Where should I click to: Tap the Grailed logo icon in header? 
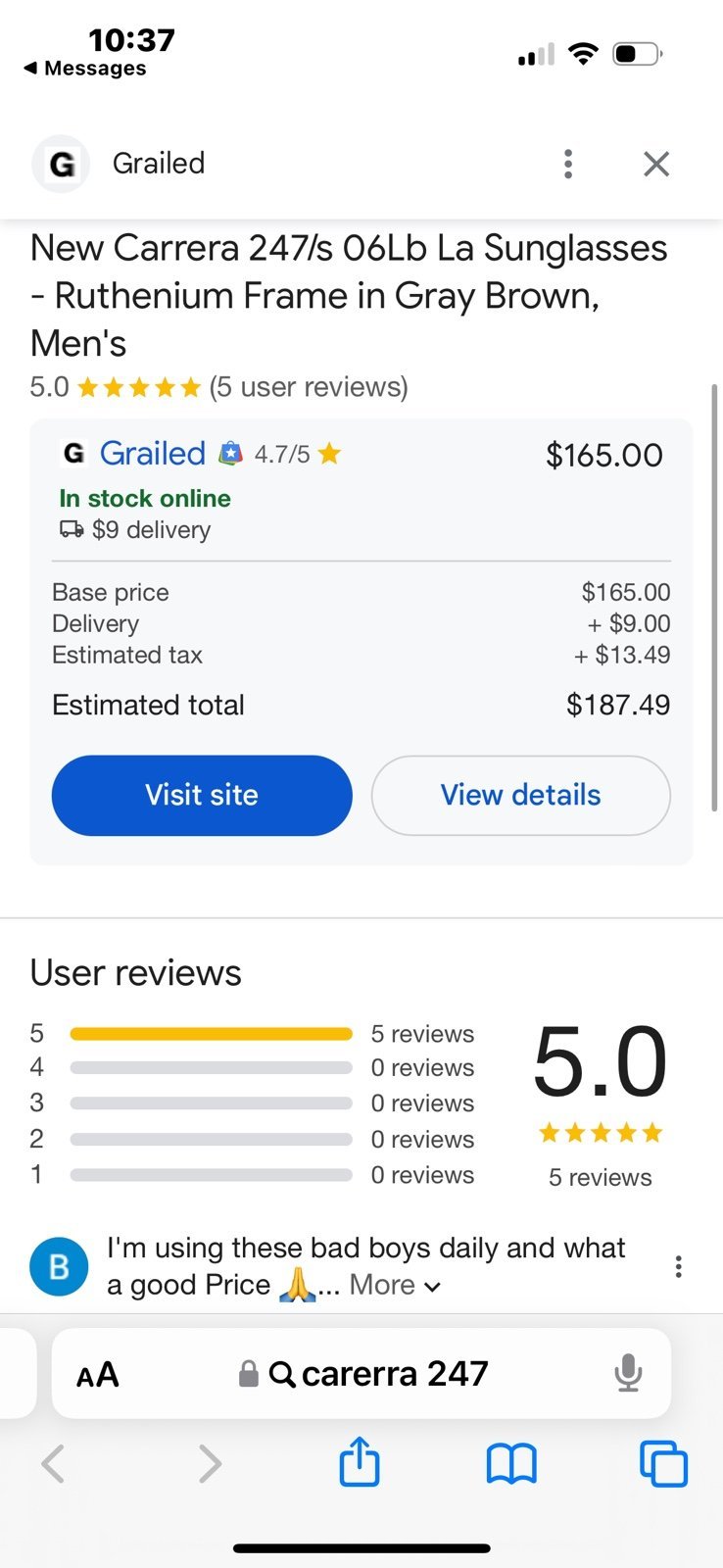(61, 164)
